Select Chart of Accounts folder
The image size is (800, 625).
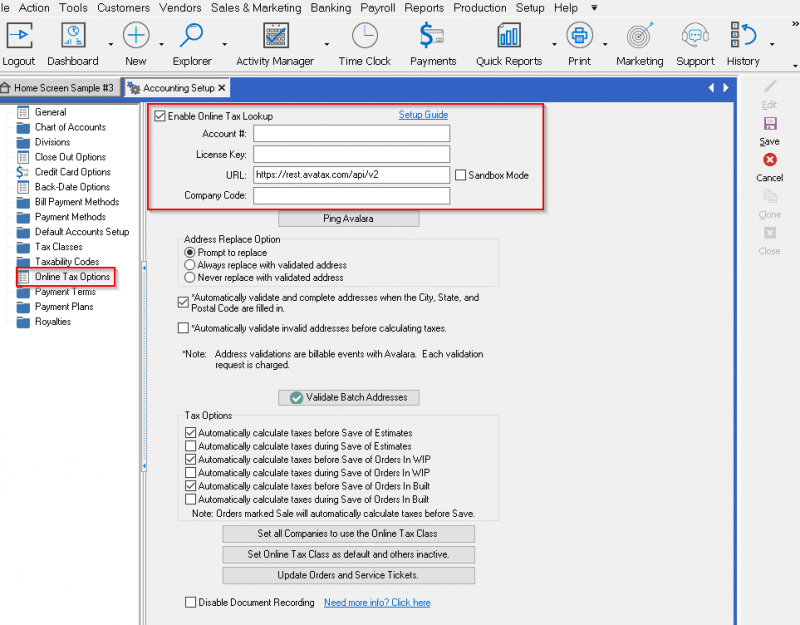(70, 127)
